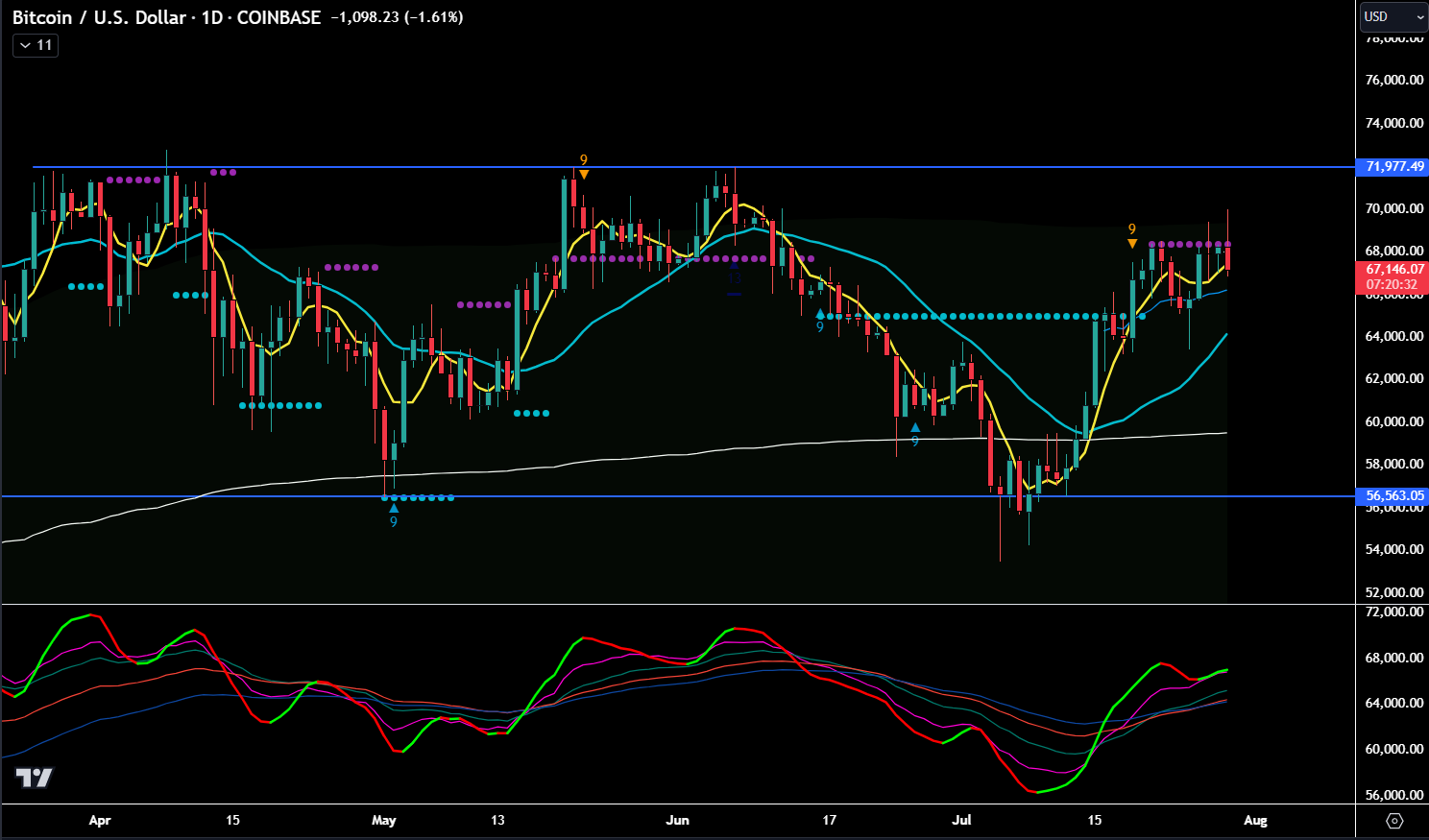Screen dimensions: 1429x840
Task: Click the red 67,146.07 current price label
Action: point(1393,270)
